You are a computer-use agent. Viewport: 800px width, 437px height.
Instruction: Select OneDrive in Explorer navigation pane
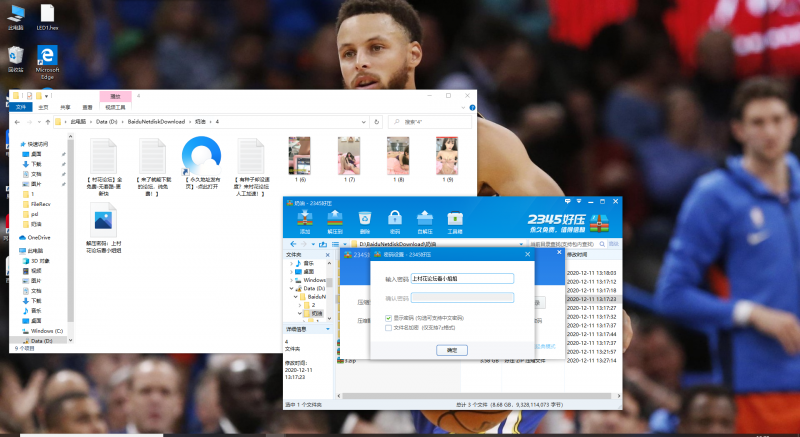click(39, 237)
